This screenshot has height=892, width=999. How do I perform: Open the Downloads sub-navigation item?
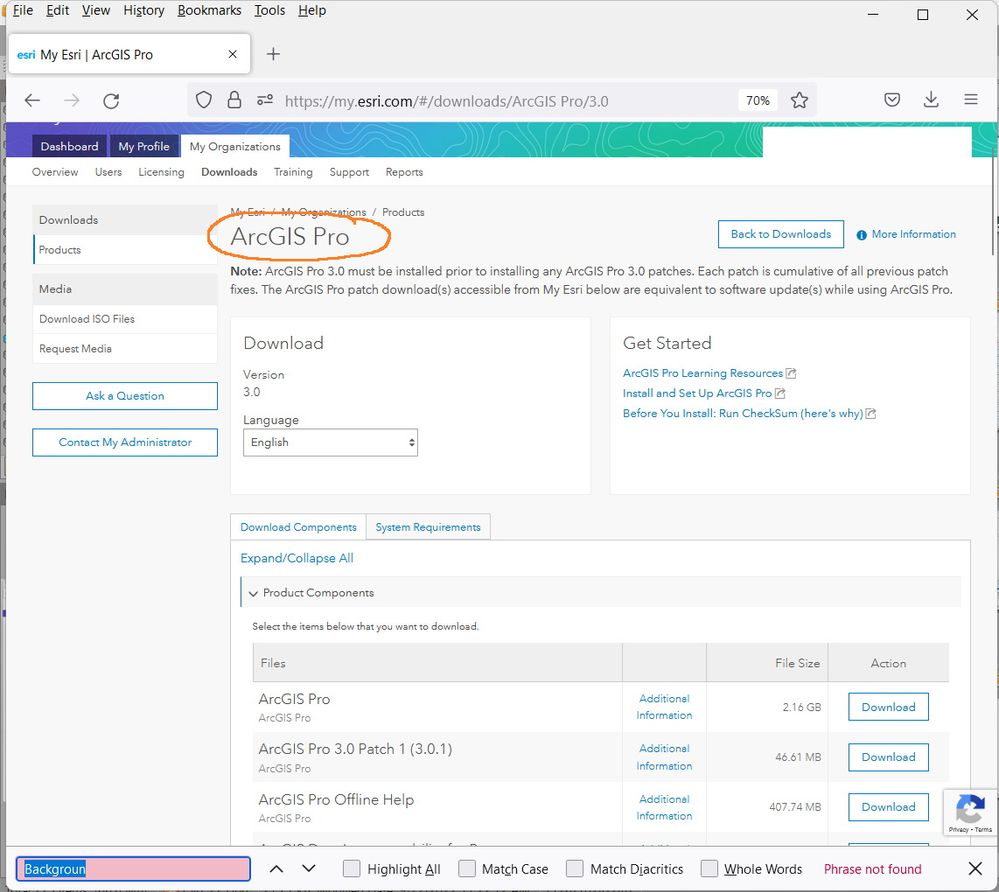[229, 172]
